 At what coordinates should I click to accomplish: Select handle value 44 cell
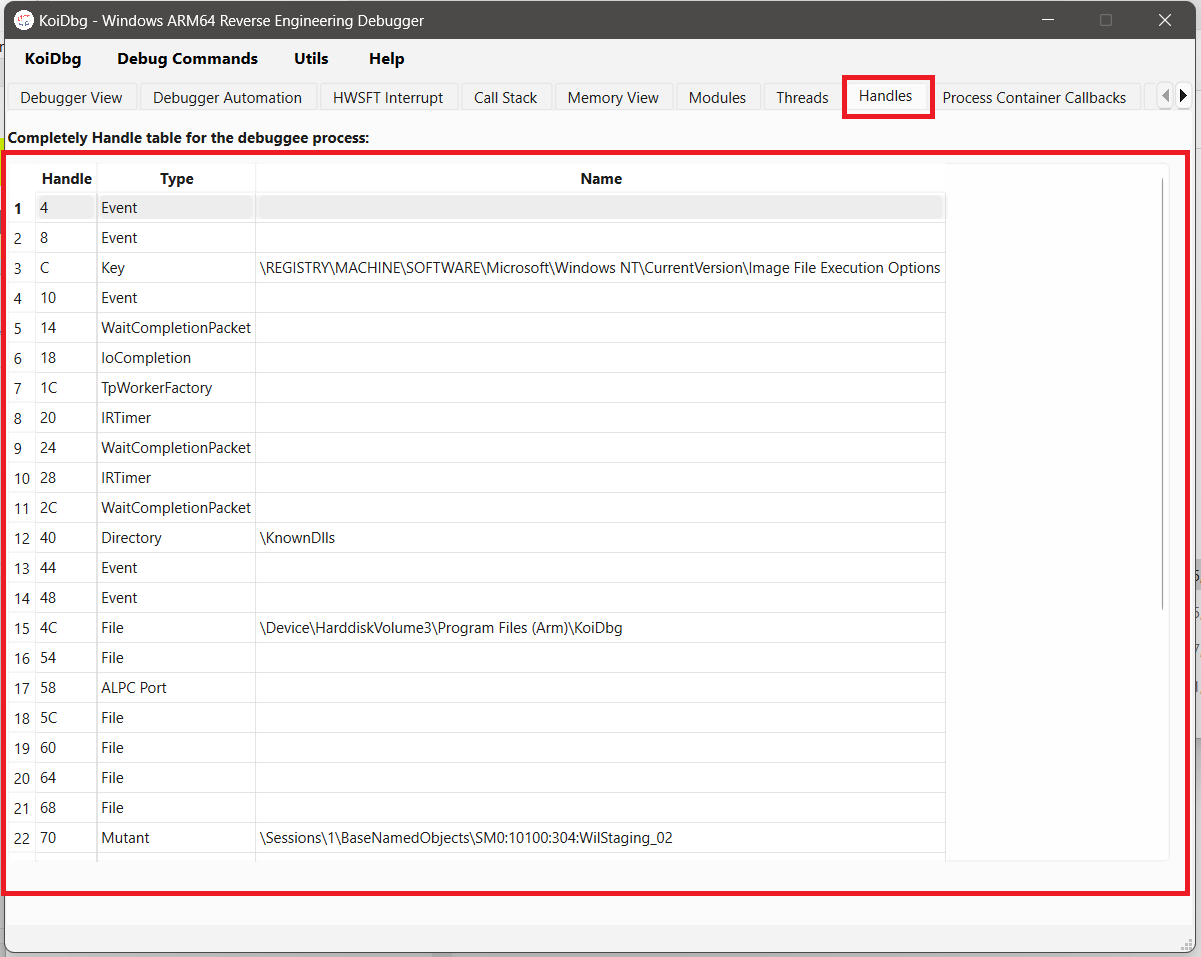[x=67, y=568]
